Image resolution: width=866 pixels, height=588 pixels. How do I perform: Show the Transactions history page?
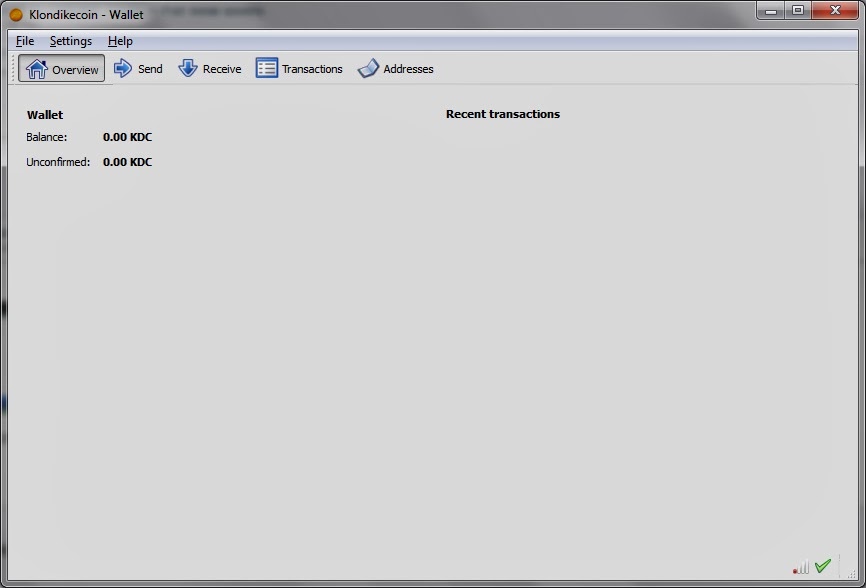pos(299,68)
